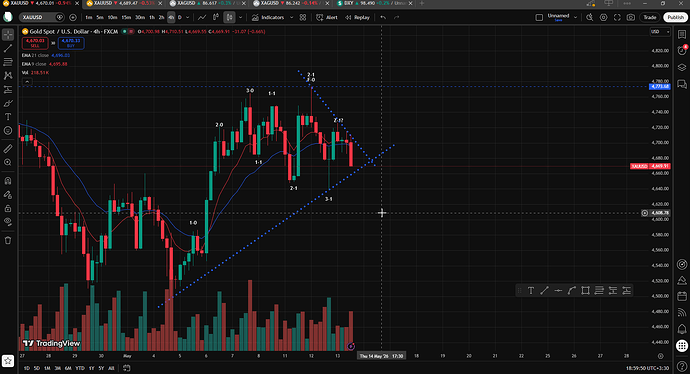
Task: Click the compare or add symbol plus icon
Action: [73, 18]
